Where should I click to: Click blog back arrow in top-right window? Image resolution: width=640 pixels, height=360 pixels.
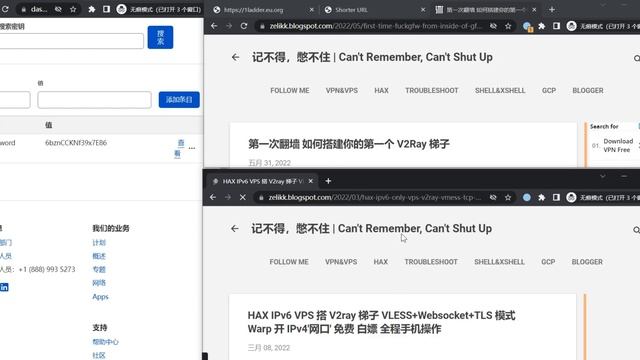pyautogui.click(x=236, y=57)
